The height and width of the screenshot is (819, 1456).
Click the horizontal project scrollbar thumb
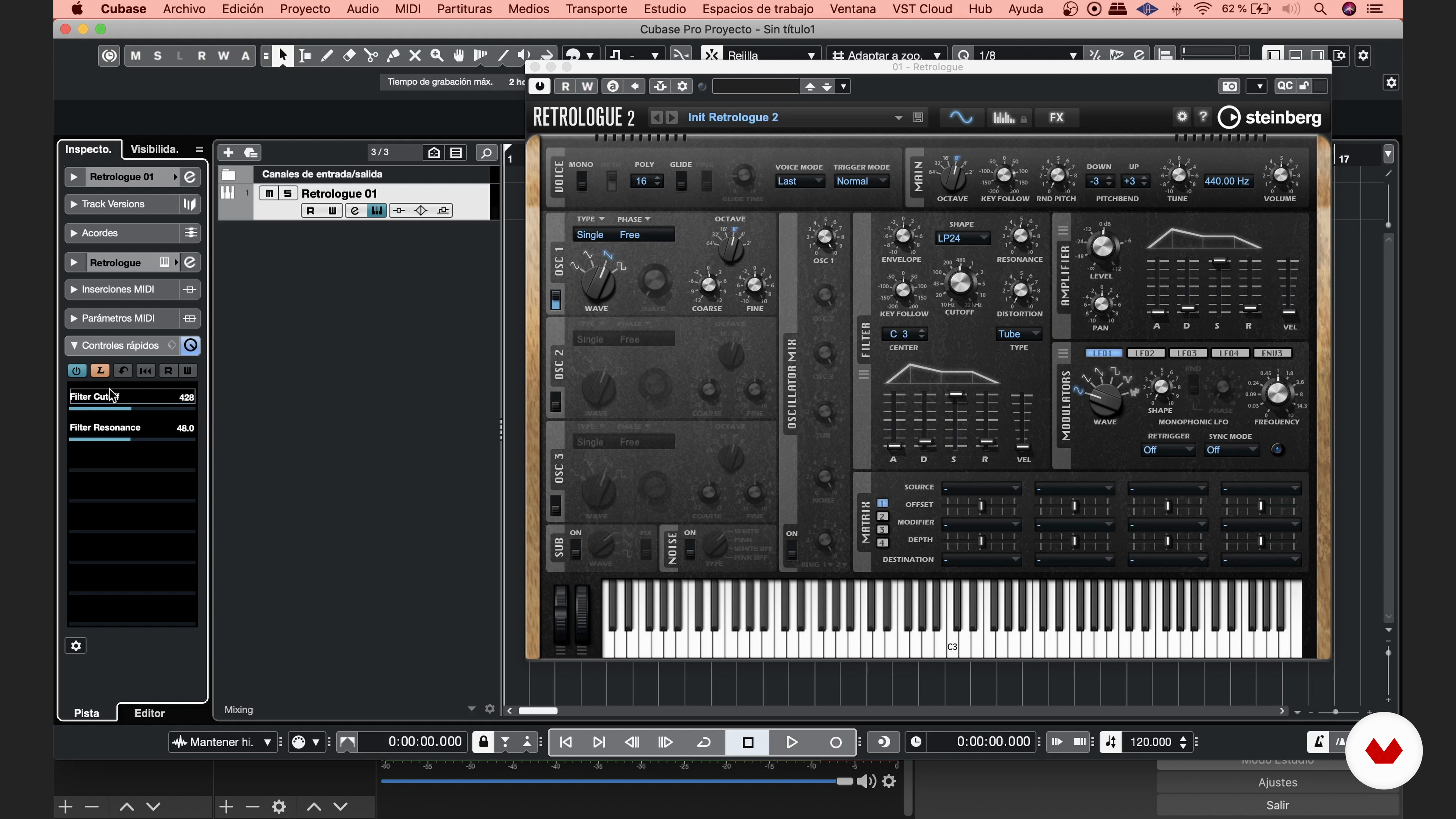tap(538, 711)
